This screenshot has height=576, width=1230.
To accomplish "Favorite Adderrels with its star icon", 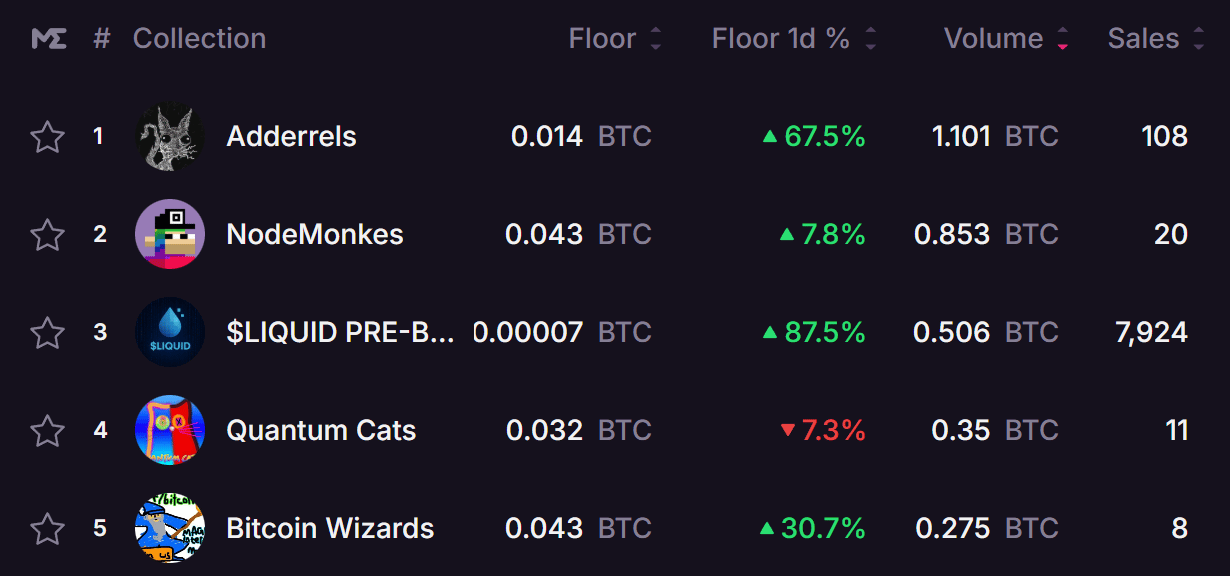I will [x=48, y=137].
